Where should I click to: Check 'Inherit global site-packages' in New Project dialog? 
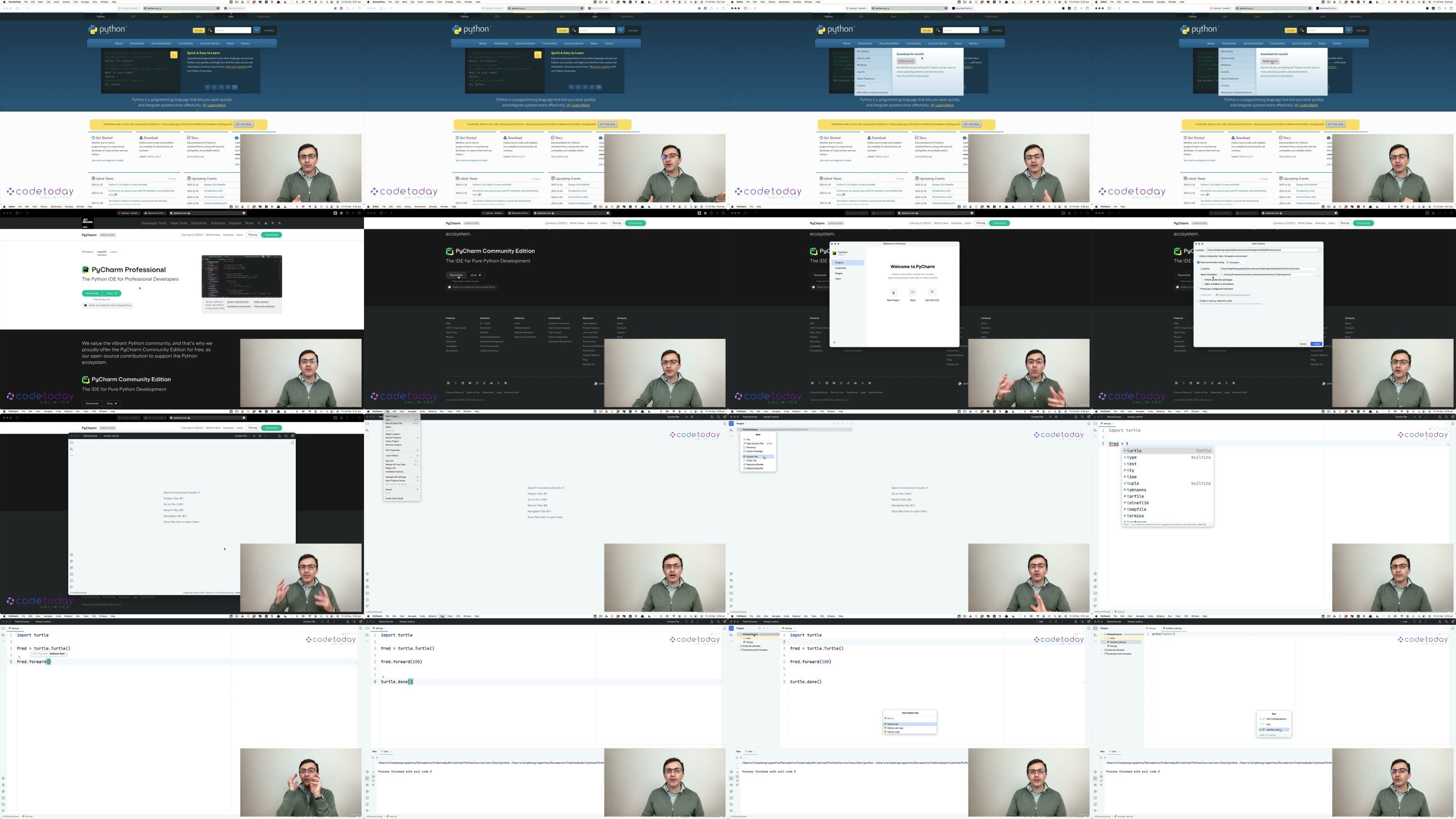tap(1203, 280)
